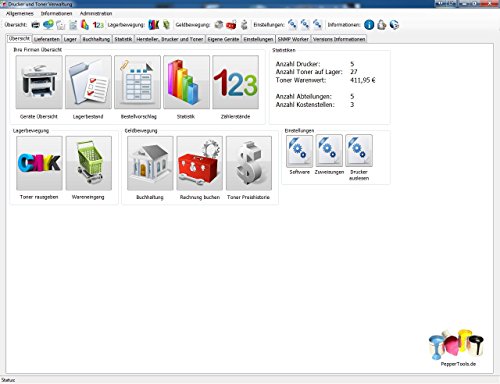Open the Toner Preishistorie dollar sign tile

tap(249, 163)
